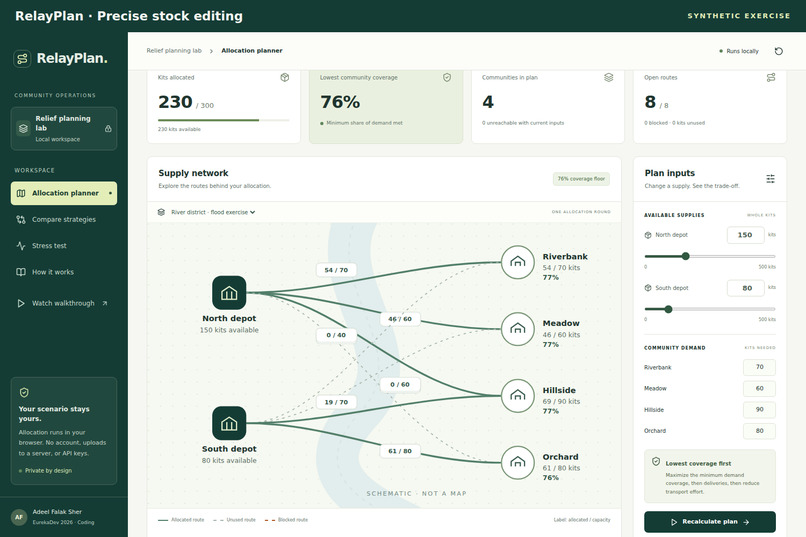
Task: Select the South depot node icon
Action: click(x=229, y=423)
